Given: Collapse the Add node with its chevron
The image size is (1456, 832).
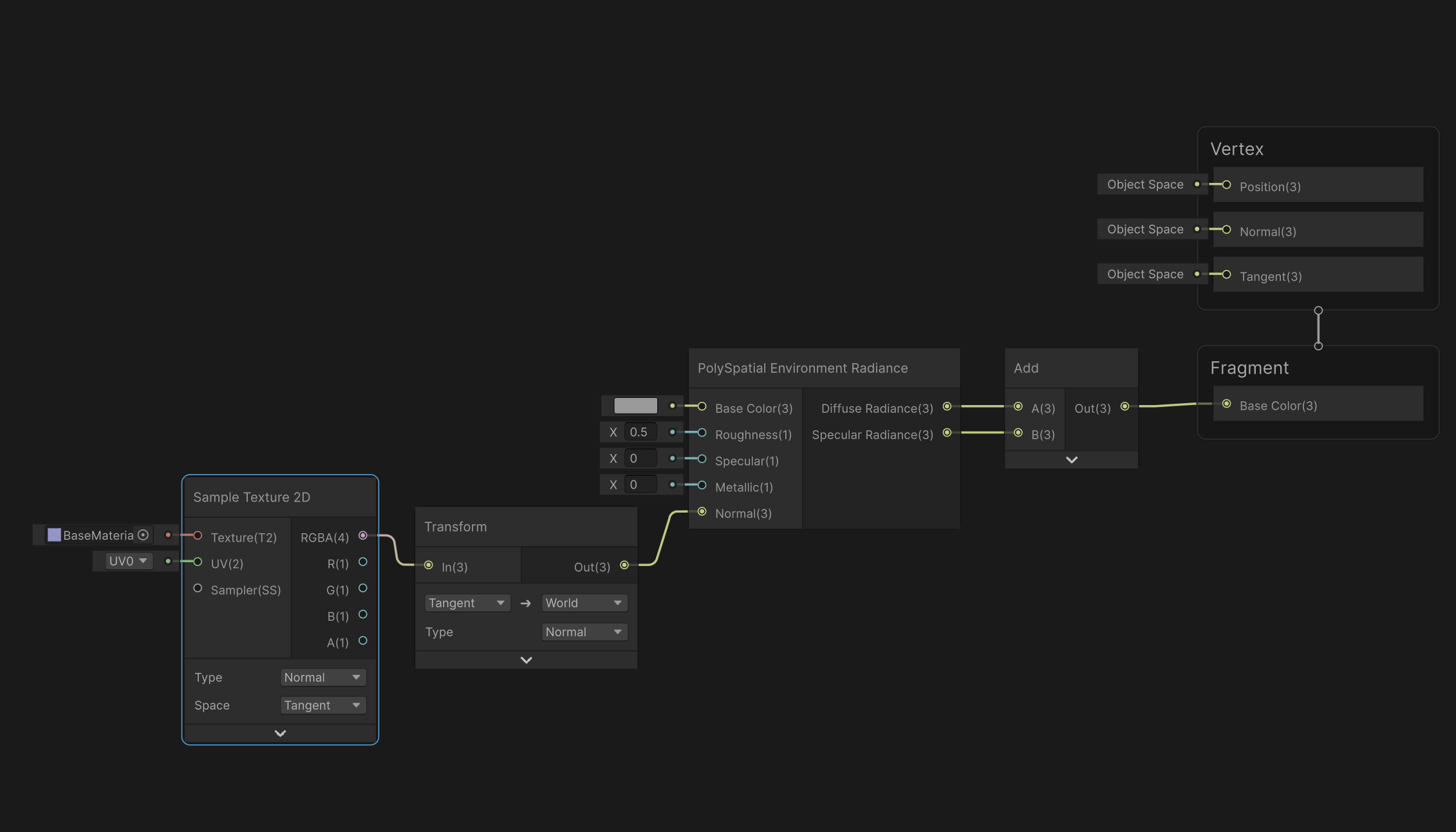Looking at the screenshot, I should click(1071, 459).
